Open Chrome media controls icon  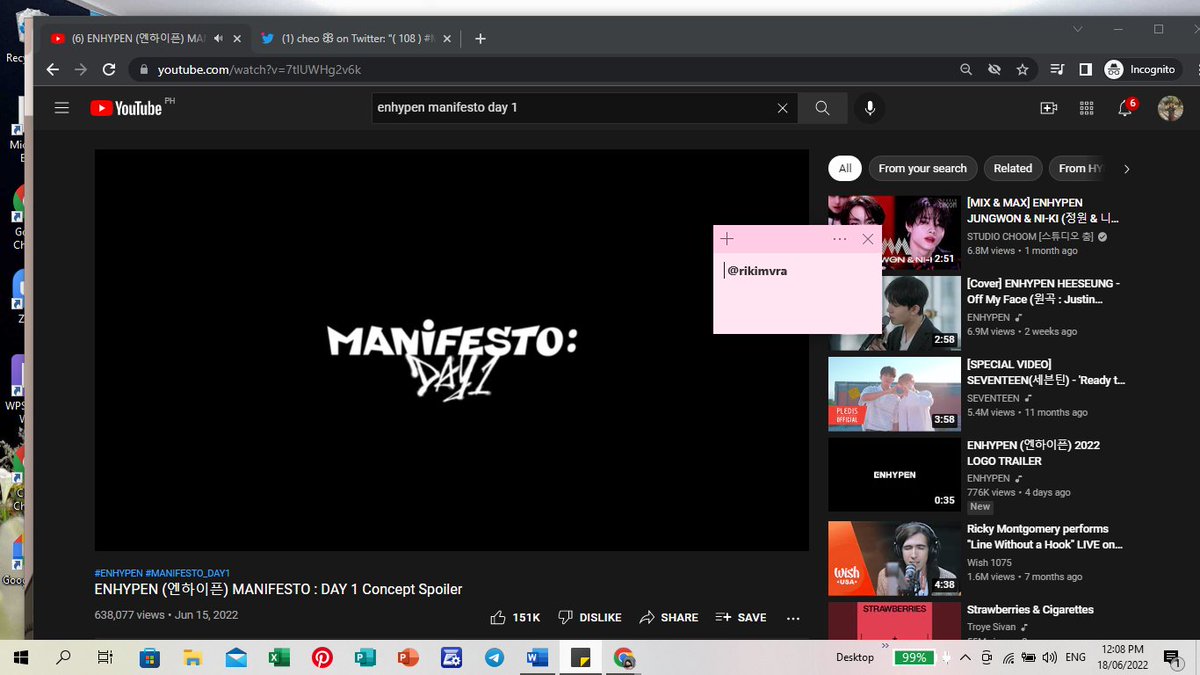click(x=1057, y=70)
